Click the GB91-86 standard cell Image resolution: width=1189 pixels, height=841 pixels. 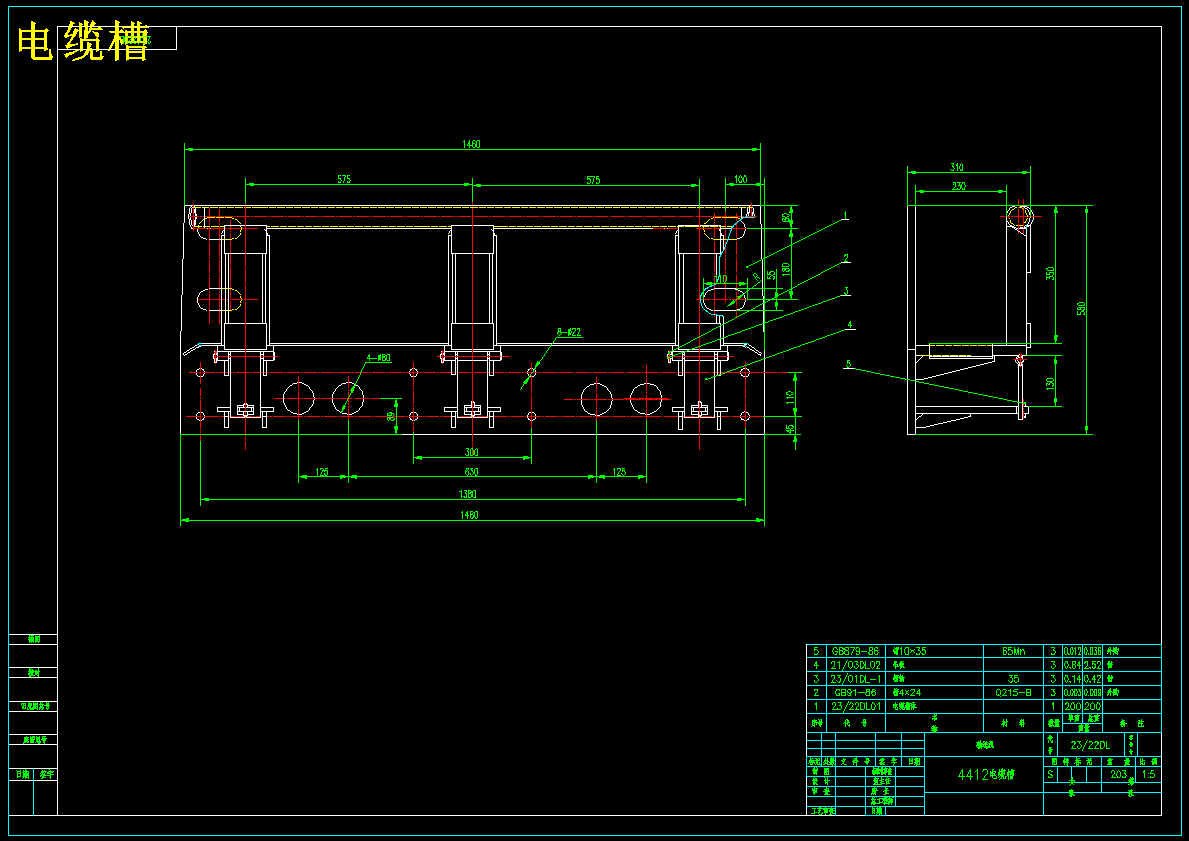[x=855, y=692]
